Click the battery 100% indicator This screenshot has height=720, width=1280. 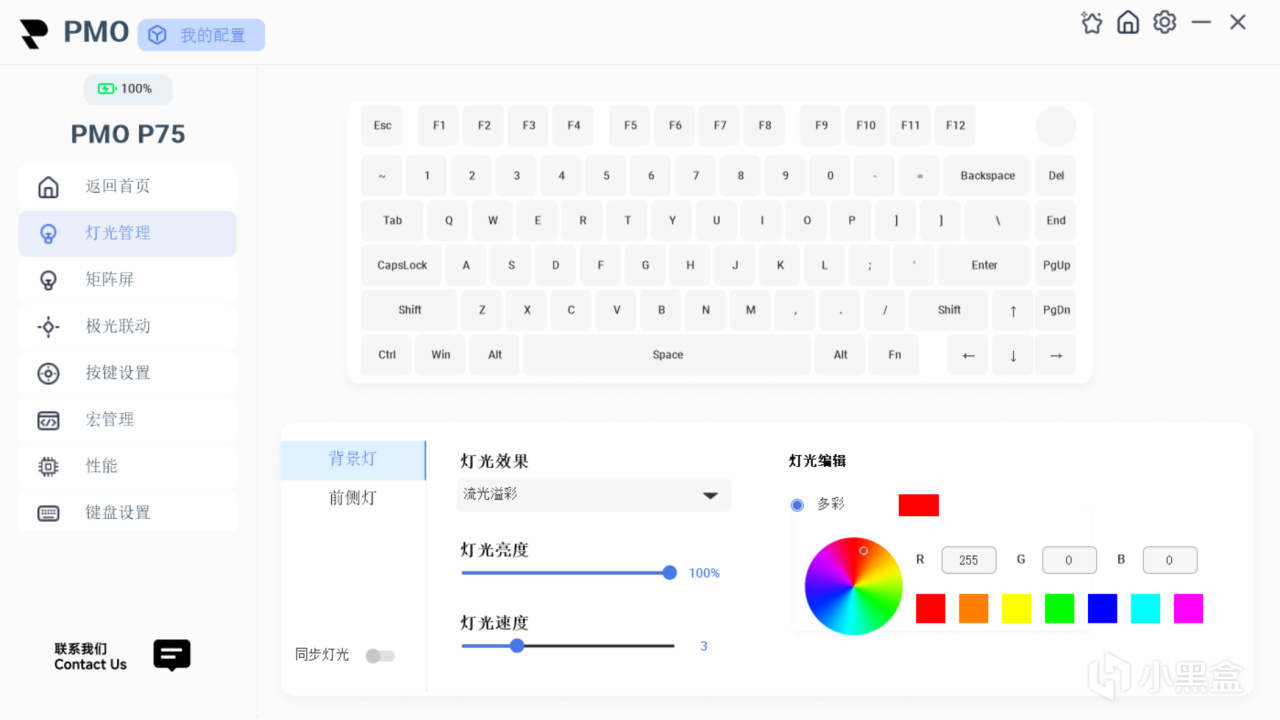(128, 89)
